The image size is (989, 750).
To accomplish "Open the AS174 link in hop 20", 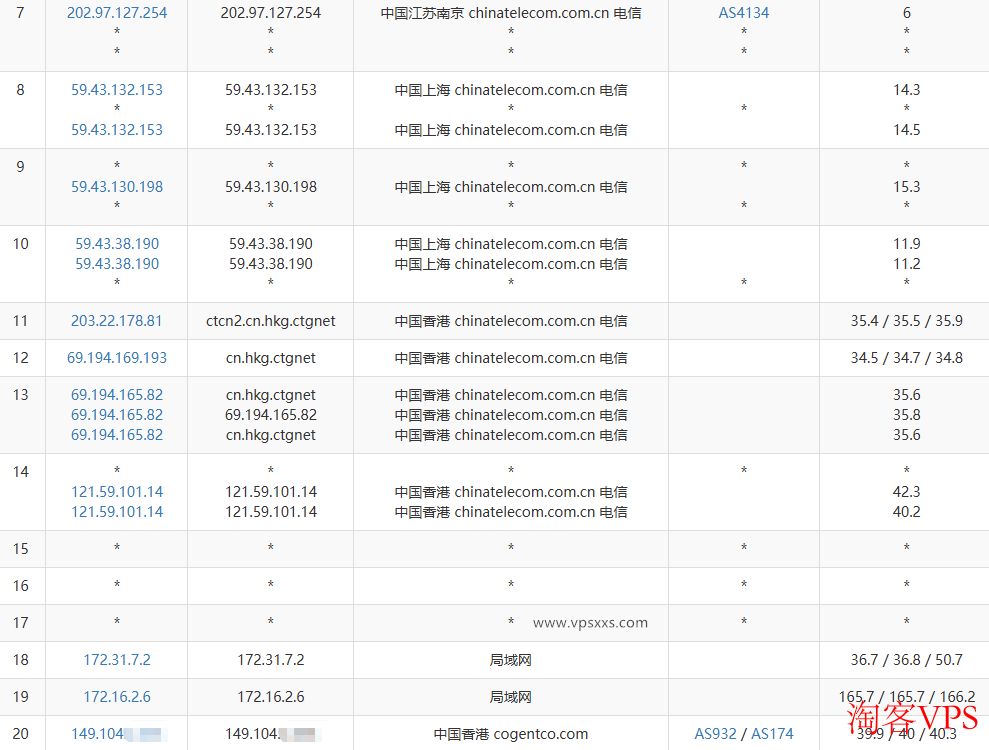I will [x=772, y=734].
